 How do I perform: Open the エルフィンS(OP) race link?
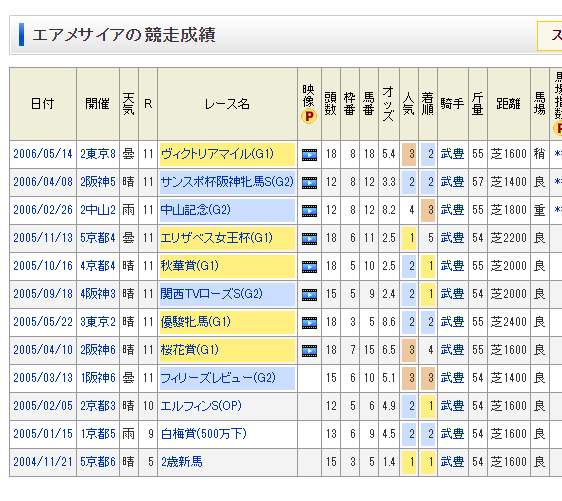[201, 406]
